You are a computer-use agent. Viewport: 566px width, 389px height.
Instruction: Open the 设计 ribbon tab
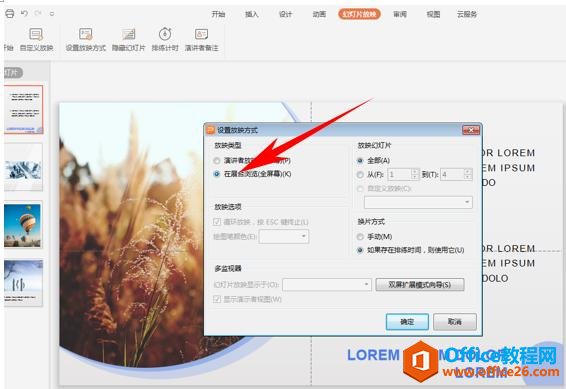coord(285,14)
